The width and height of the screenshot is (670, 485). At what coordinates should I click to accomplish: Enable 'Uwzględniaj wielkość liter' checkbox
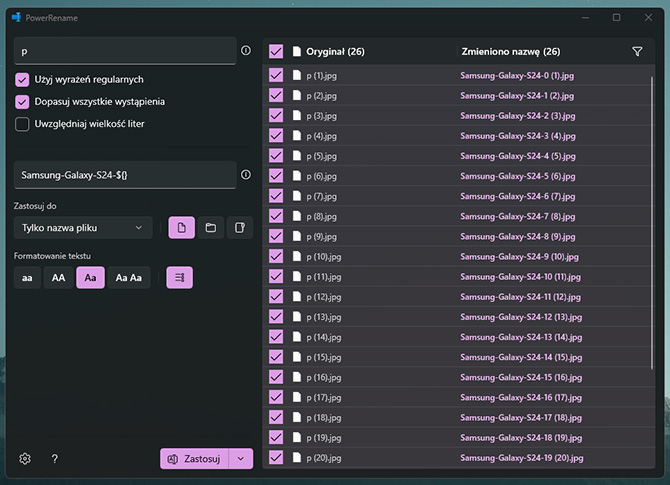click(x=22, y=124)
